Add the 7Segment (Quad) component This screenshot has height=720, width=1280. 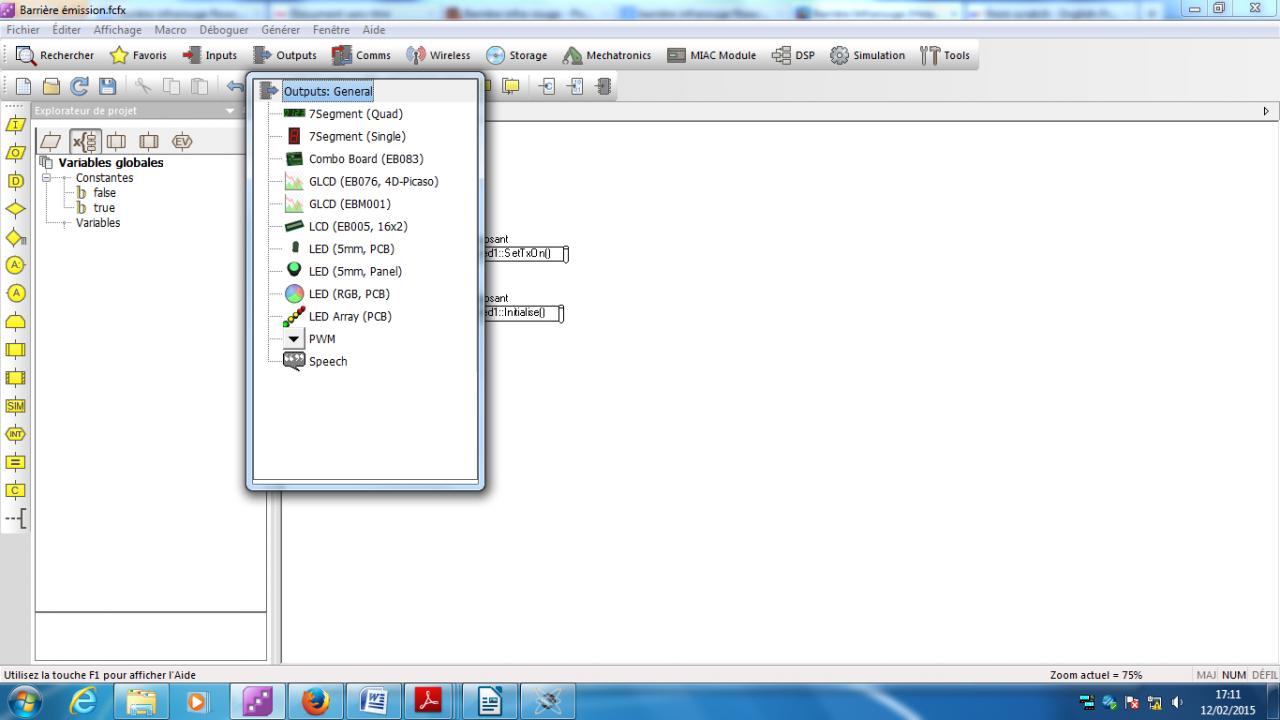(x=355, y=114)
